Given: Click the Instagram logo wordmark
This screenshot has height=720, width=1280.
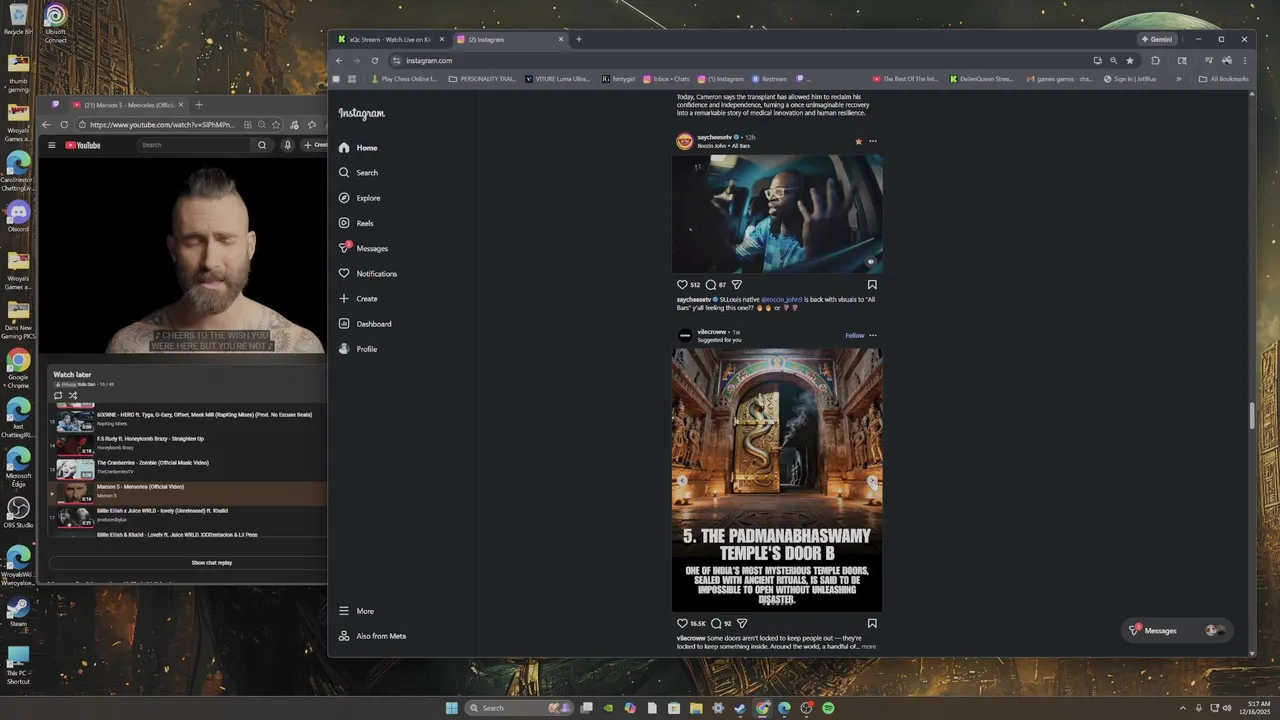Looking at the screenshot, I should (x=361, y=113).
